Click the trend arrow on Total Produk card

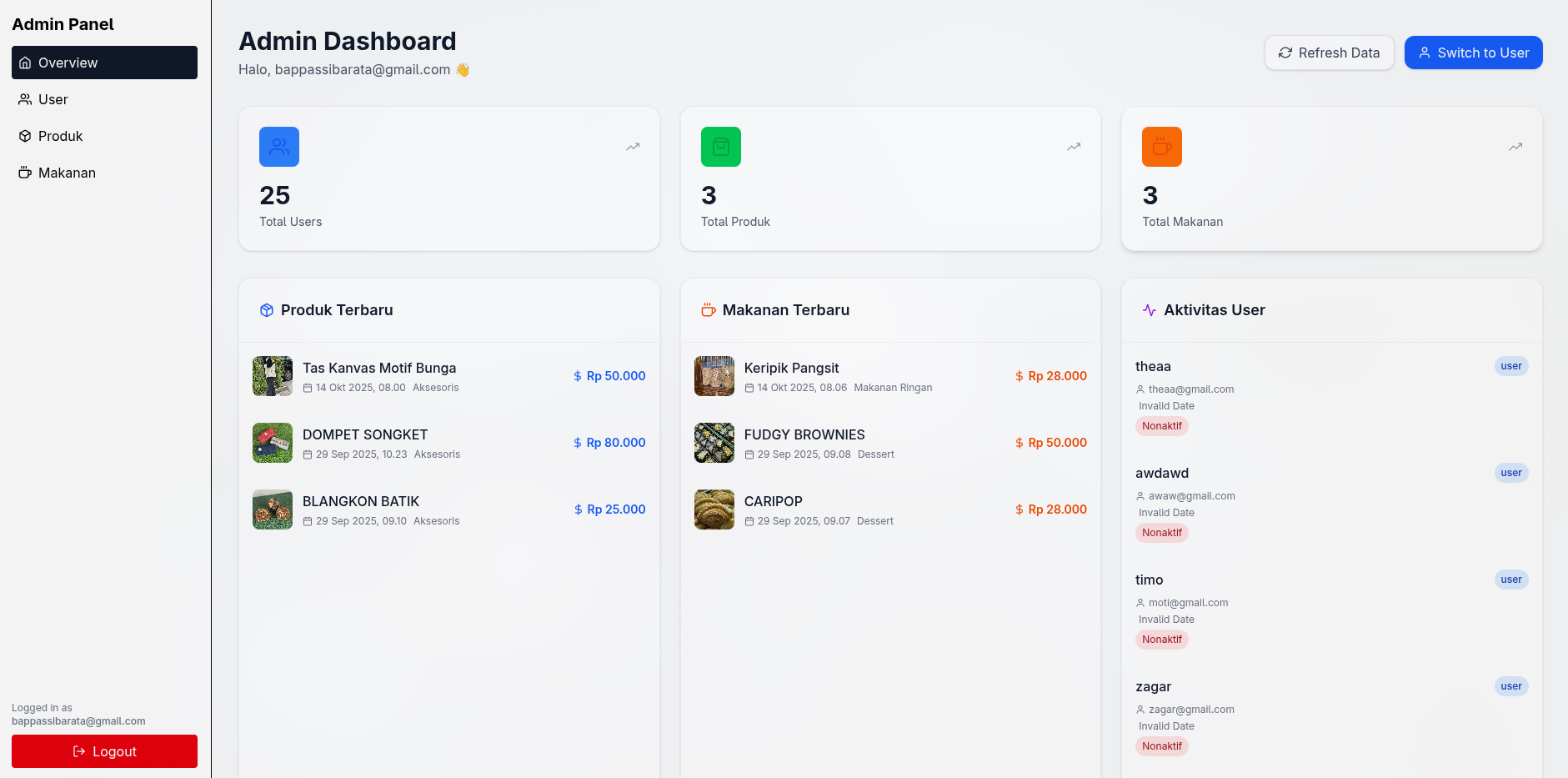tap(1074, 147)
